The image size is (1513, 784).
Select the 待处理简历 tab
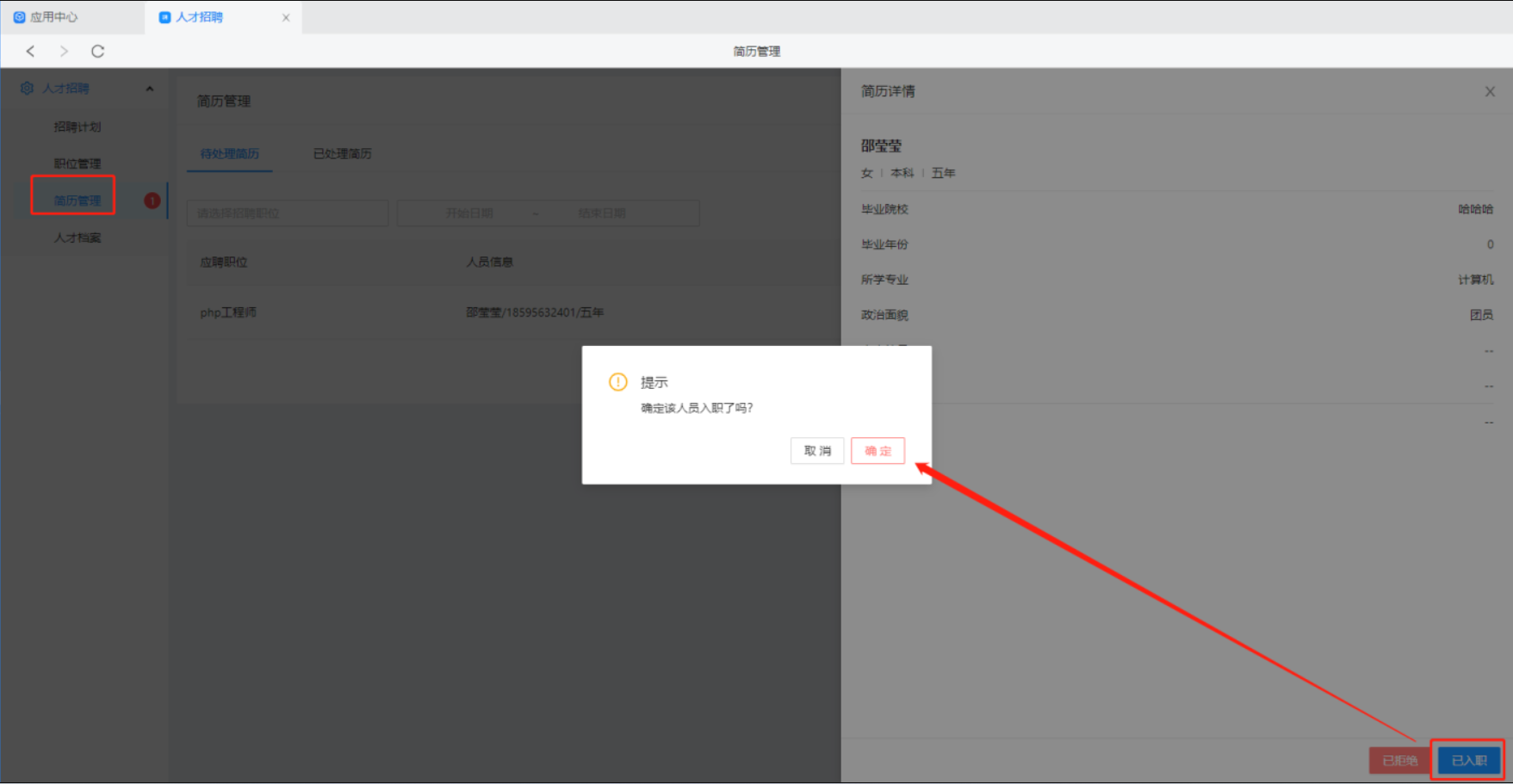tap(229, 154)
